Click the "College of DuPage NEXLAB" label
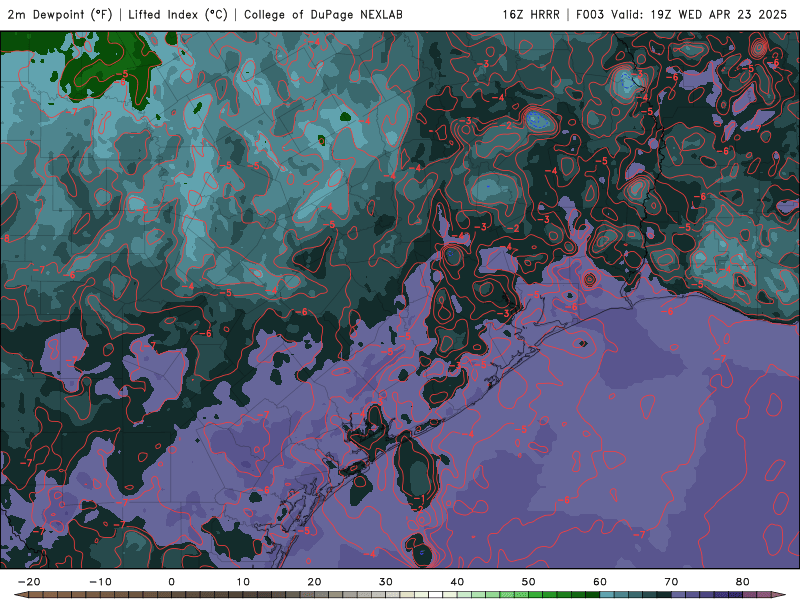Screen dimensions: 800x600 pos(323,14)
